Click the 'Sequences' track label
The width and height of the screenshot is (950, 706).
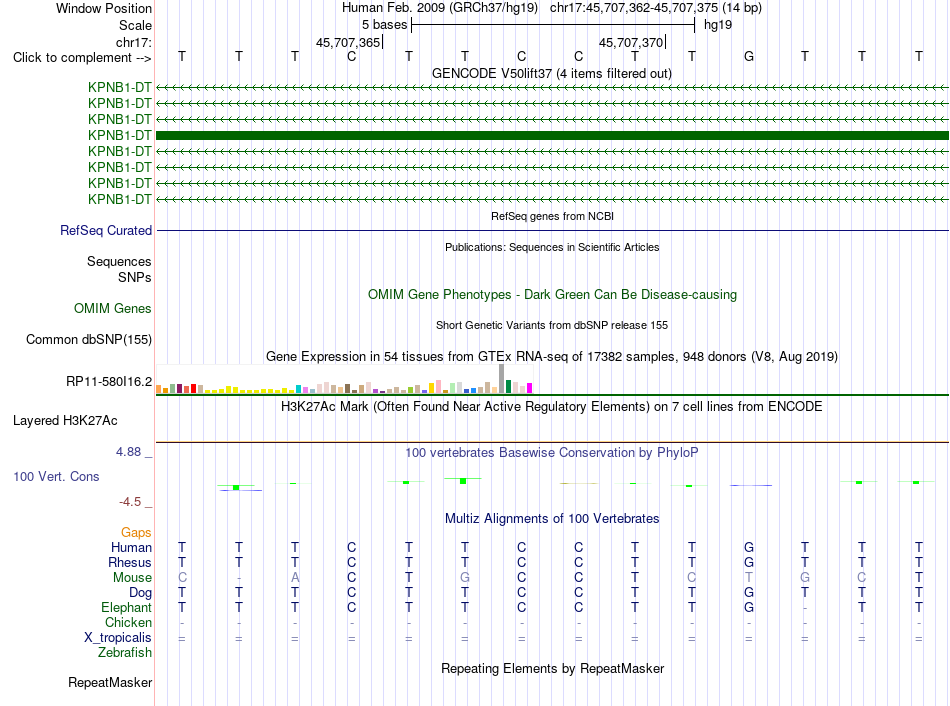119,261
